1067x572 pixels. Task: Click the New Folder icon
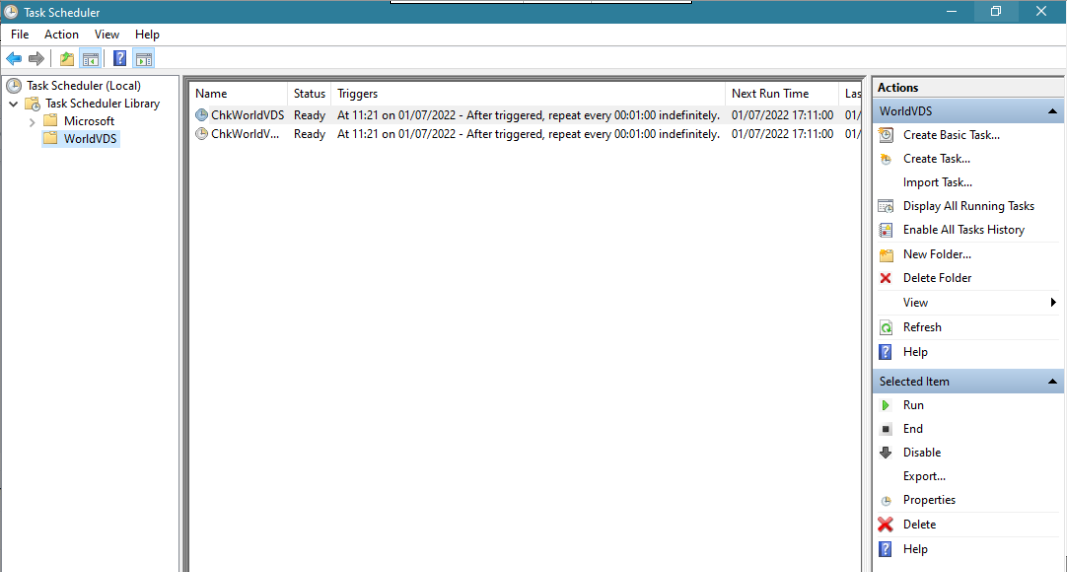886,255
